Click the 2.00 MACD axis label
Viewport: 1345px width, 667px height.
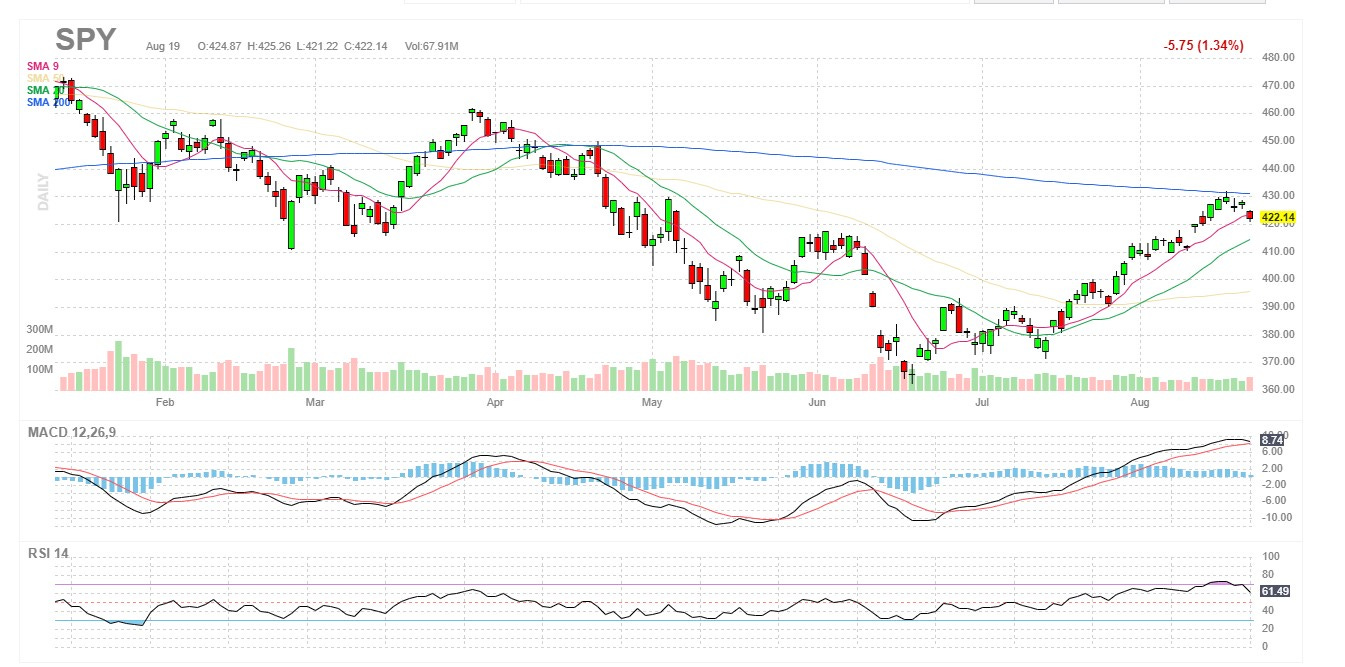click(1272, 468)
